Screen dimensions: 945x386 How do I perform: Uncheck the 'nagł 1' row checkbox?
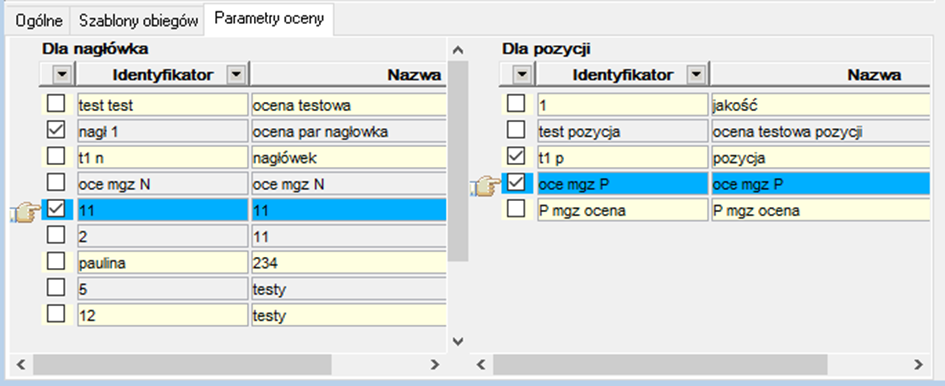[x=56, y=131]
